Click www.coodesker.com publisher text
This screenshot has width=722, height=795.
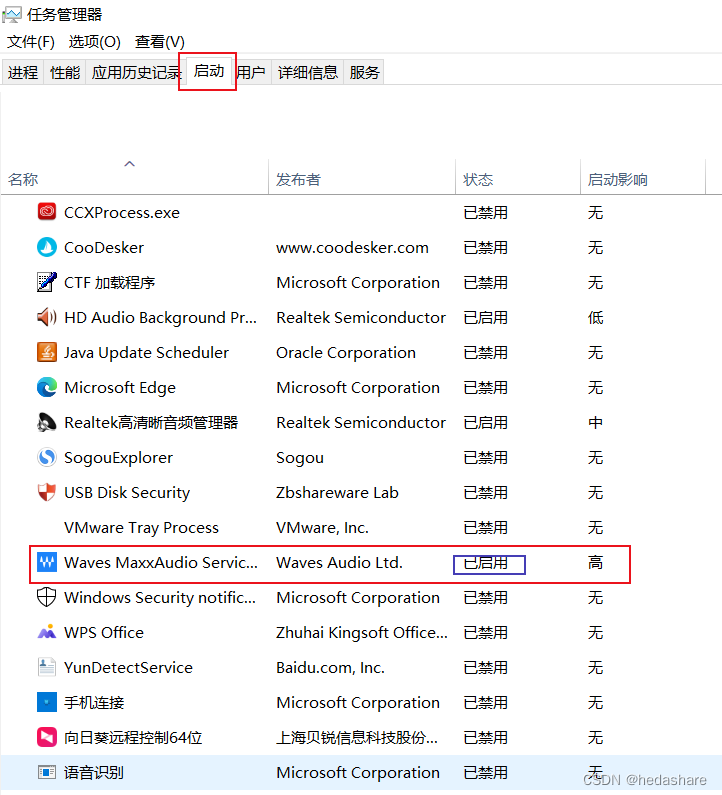pyautogui.click(x=352, y=247)
